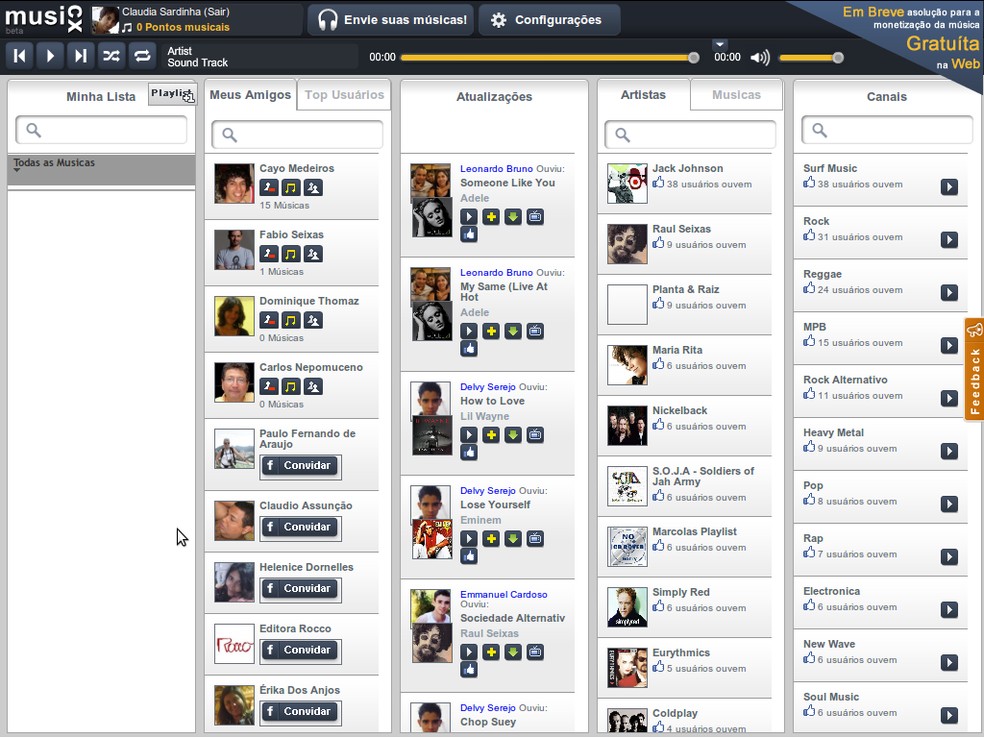Screen dimensions: 984x738
Task: View Cayo Medeiros' music list icon
Action: 291,187
